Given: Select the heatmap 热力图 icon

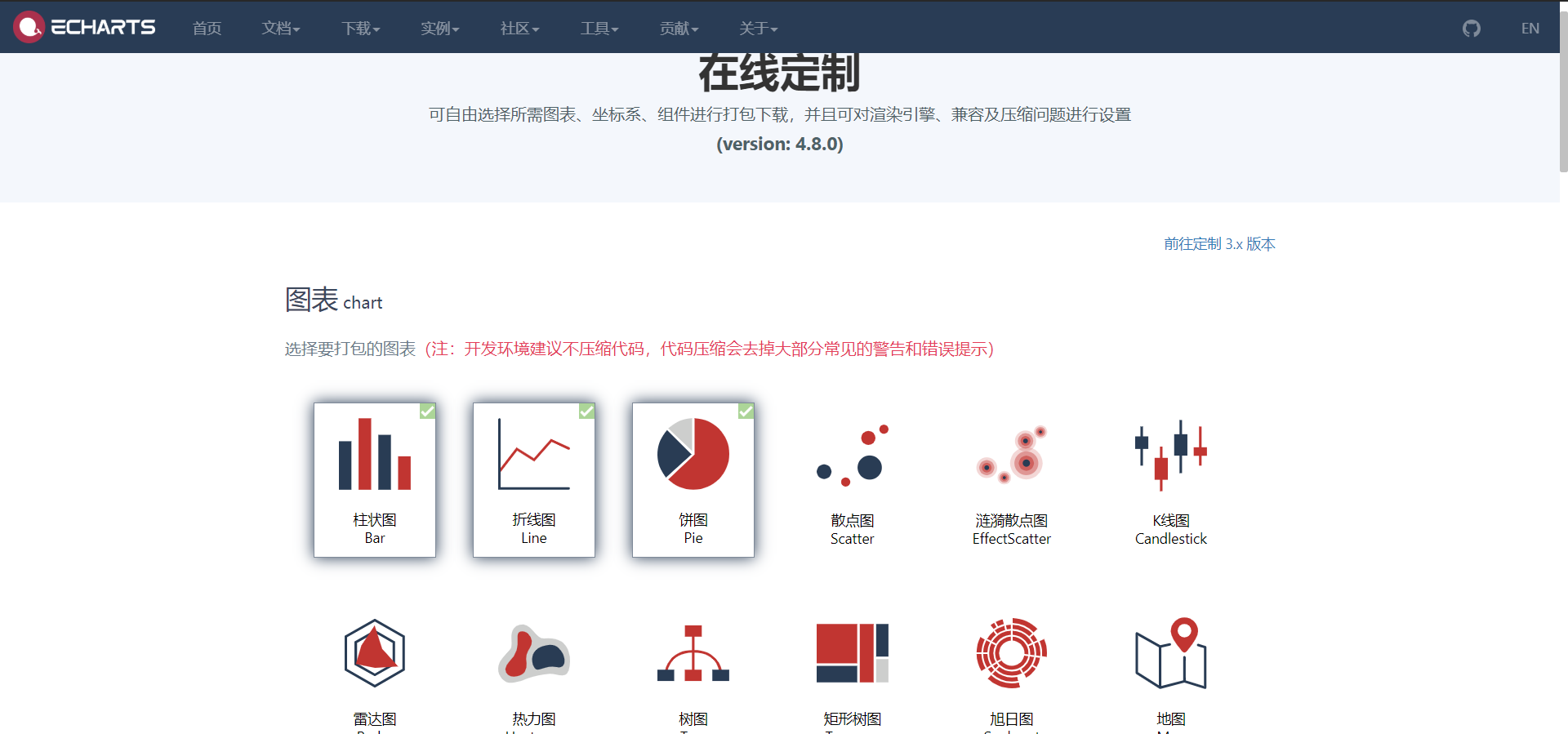Looking at the screenshot, I should click(x=534, y=653).
